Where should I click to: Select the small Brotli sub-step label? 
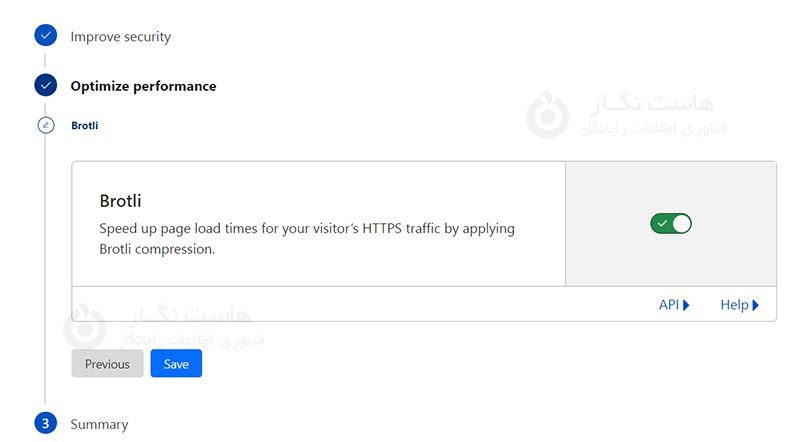pyautogui.click(x=84, y=126)
